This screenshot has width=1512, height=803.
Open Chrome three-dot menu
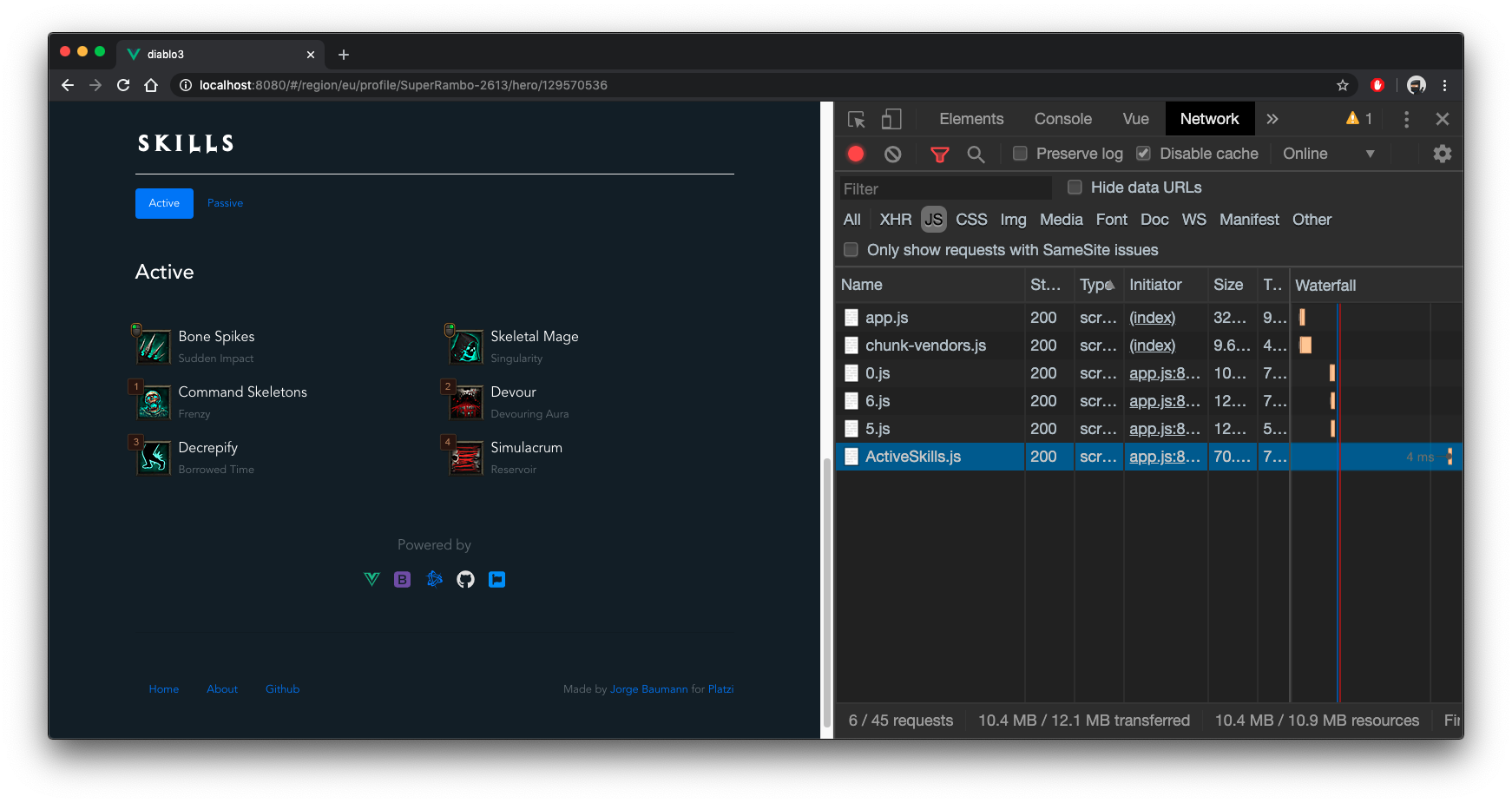[x=1444, y=85]
